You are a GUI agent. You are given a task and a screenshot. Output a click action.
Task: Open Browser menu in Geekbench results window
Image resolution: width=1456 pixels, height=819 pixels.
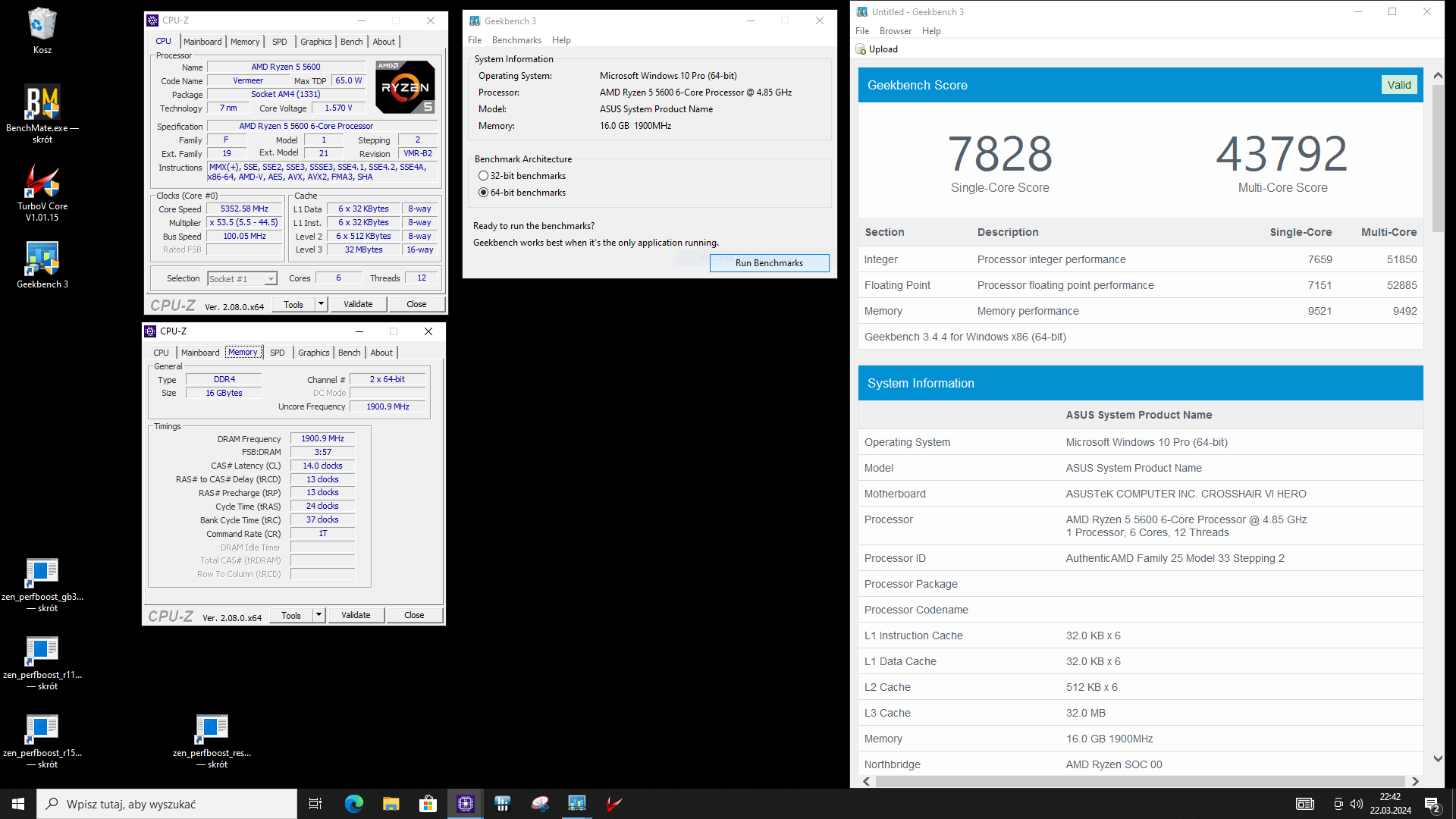click(896, 31)
